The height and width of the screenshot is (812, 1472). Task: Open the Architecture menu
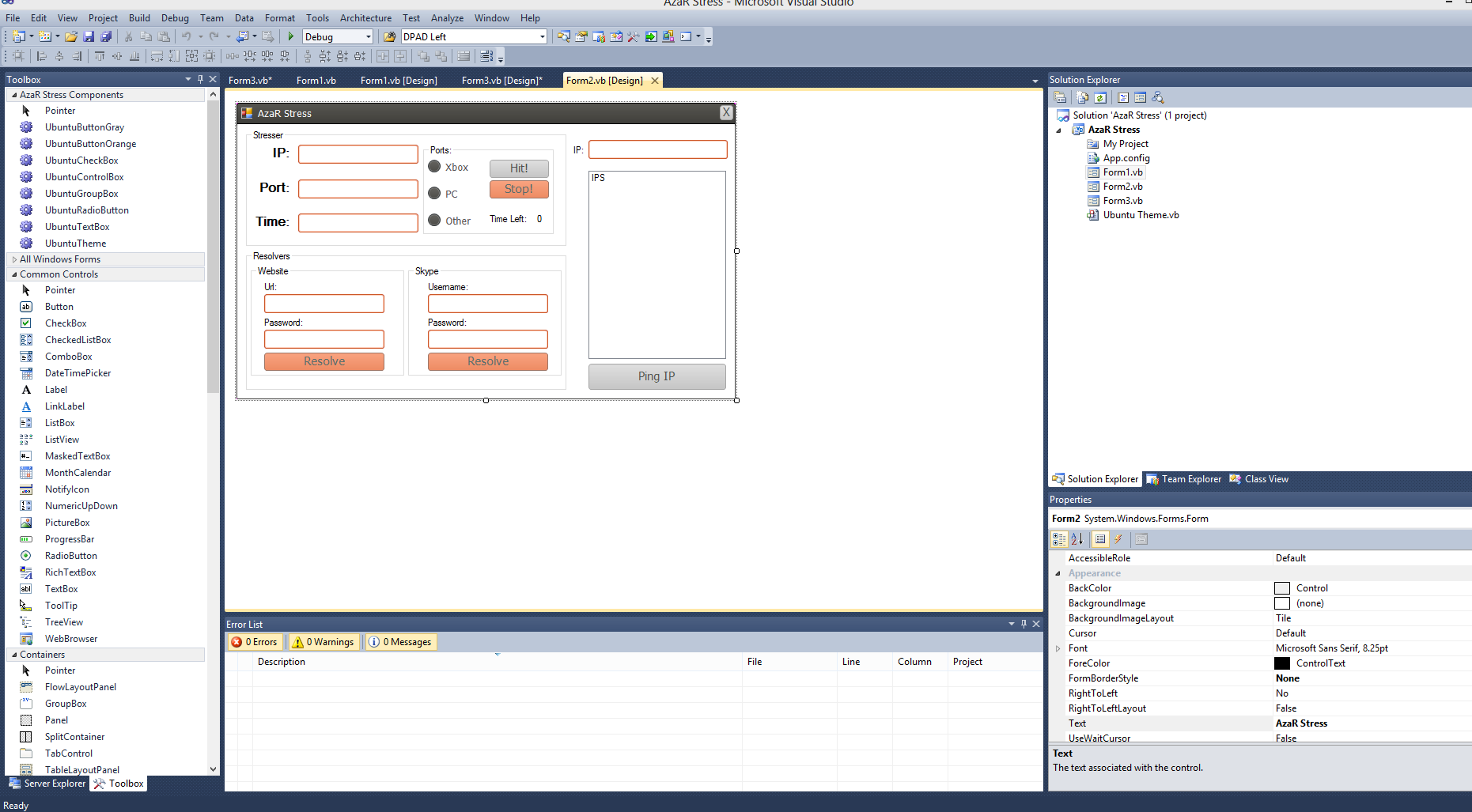(x=365, y=17)
